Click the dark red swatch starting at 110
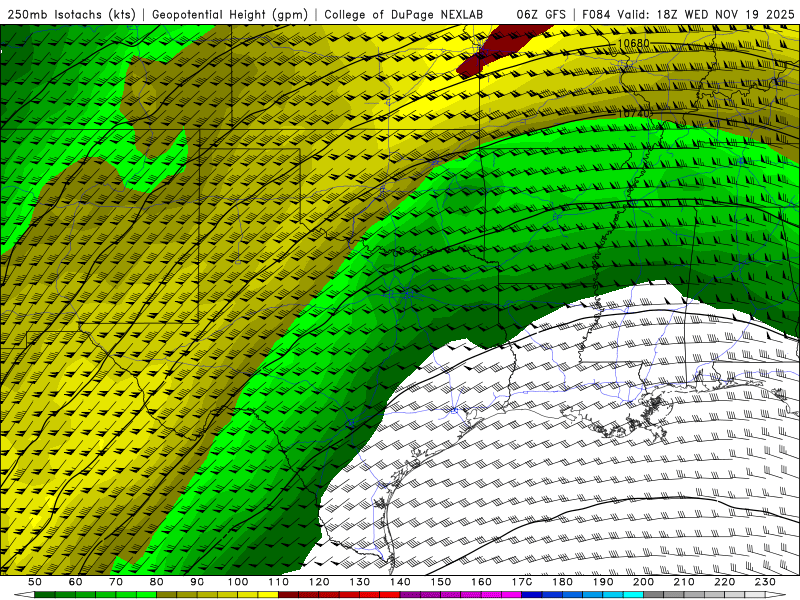The width and height of the screenshot is (800, 600). pyautogui.click(x=288, y=594)
